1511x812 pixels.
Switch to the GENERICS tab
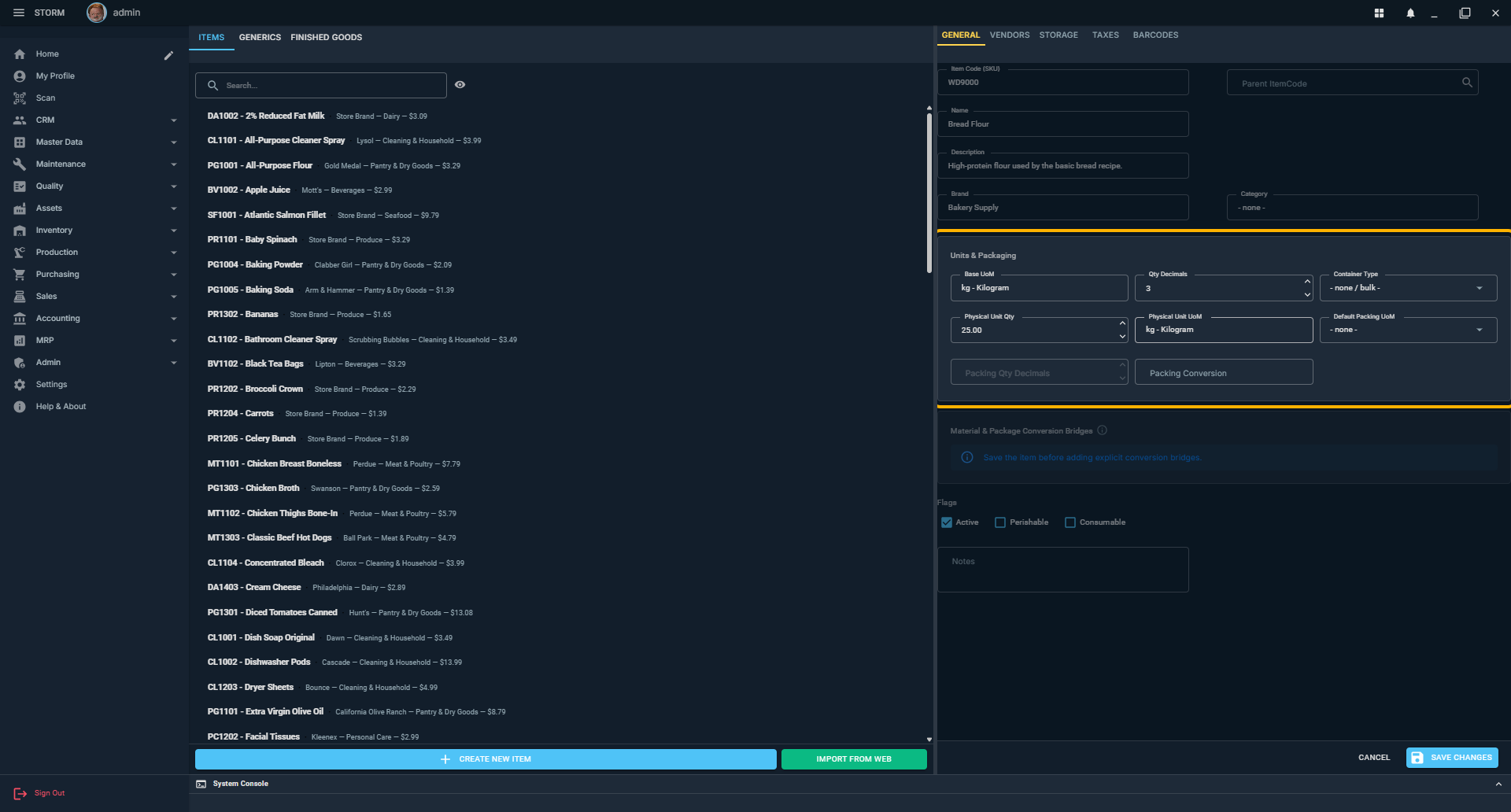[260, 38]
